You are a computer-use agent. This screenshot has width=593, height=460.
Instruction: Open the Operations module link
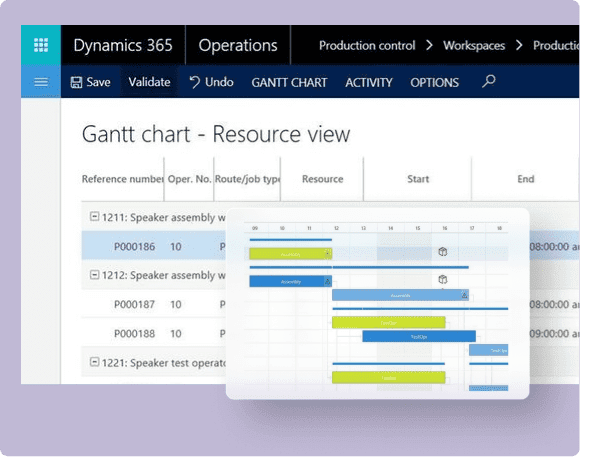[238, 45]
